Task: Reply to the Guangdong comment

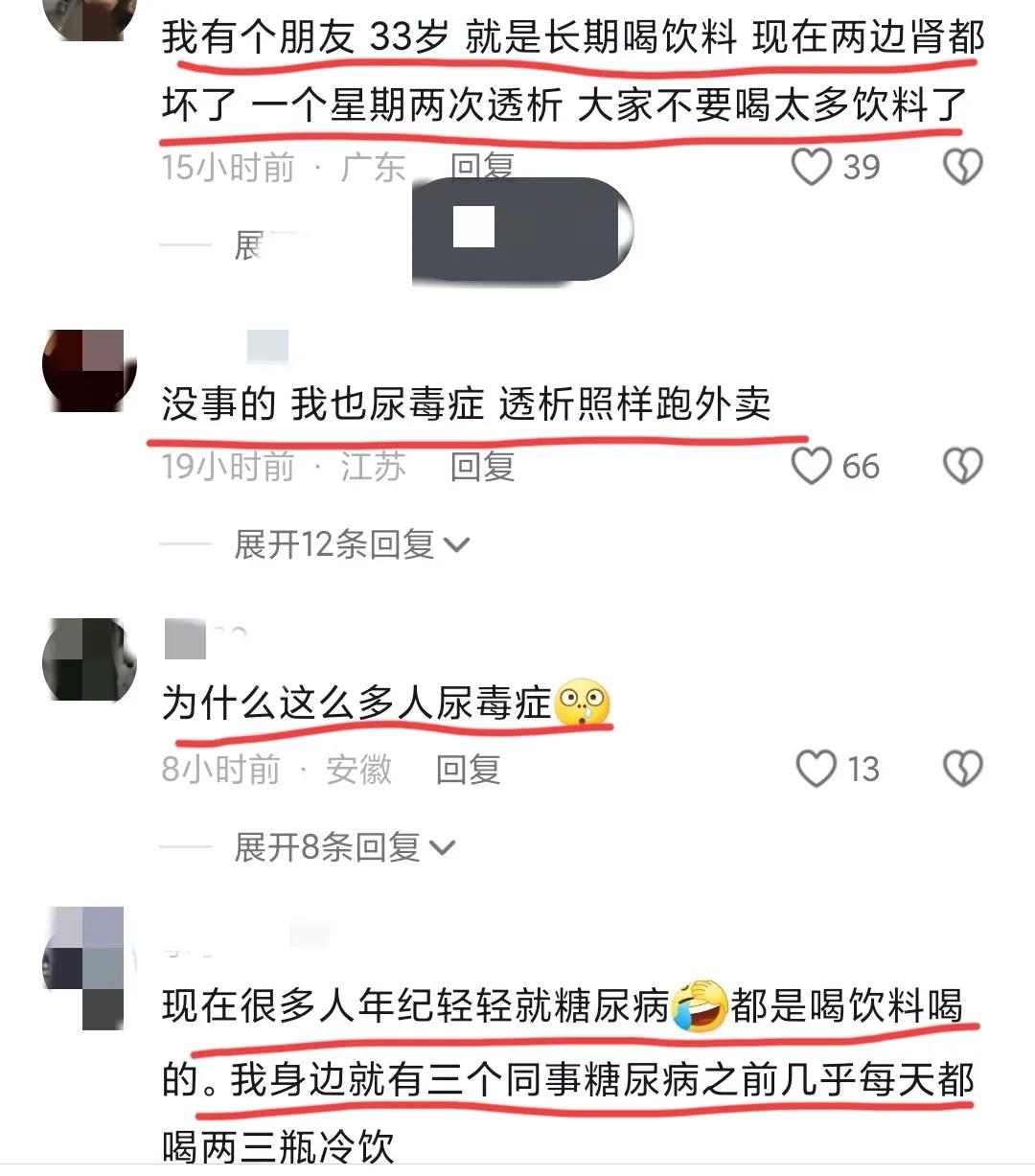Action: [483, 167]
